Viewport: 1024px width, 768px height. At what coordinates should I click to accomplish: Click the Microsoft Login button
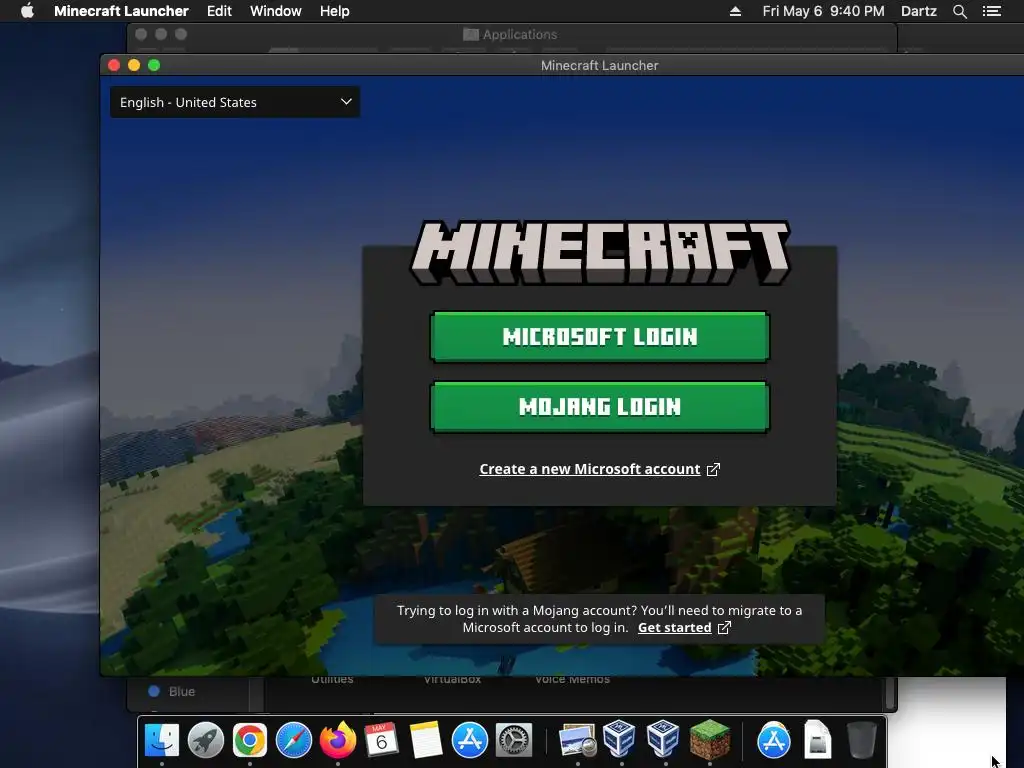pos(600,336)
